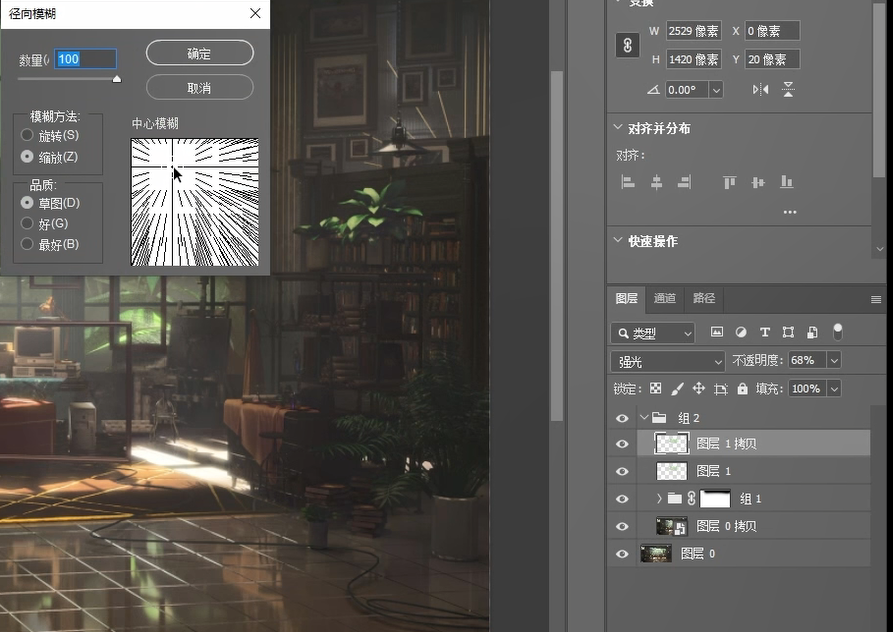This screenshot has width=893, height=632.
Task: Select the 图层 0 拷贝 layer thumbnail
Action: point(671,526)
